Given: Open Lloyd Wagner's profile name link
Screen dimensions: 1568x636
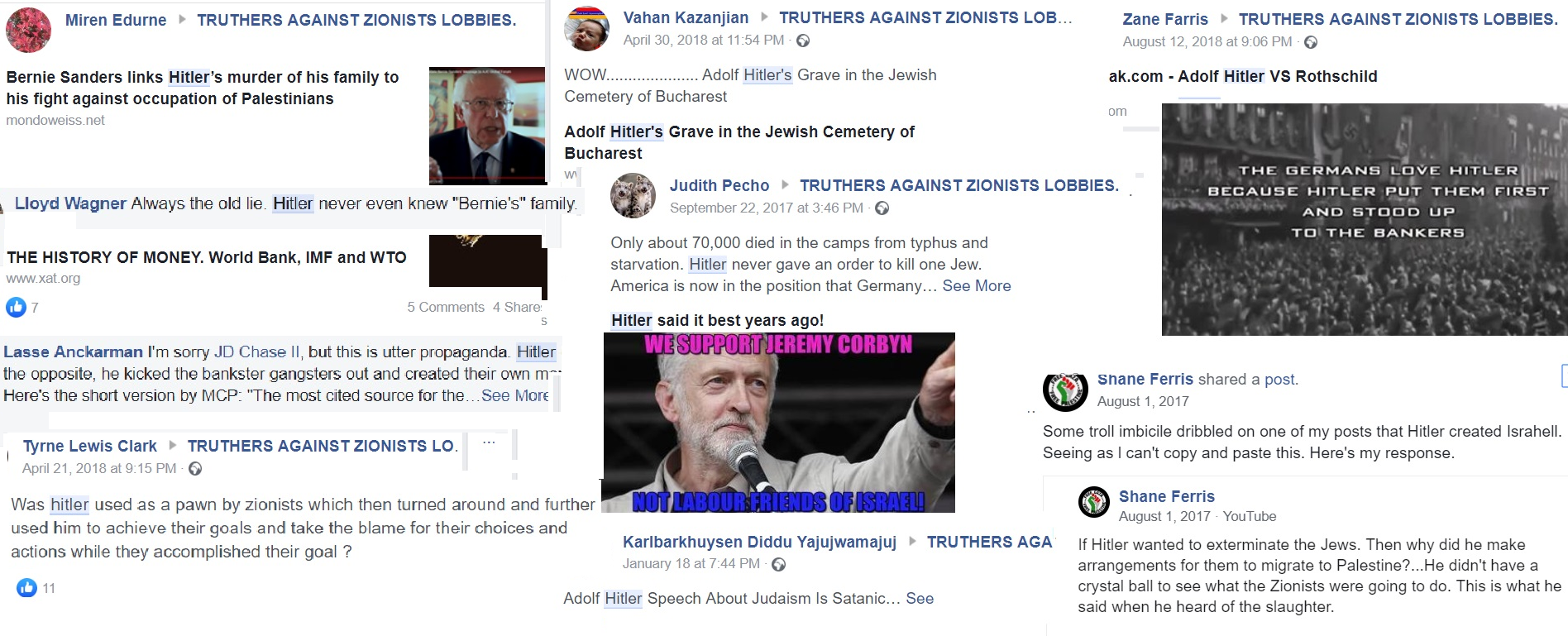Looking at the screenshot, I should coord(70,203).
